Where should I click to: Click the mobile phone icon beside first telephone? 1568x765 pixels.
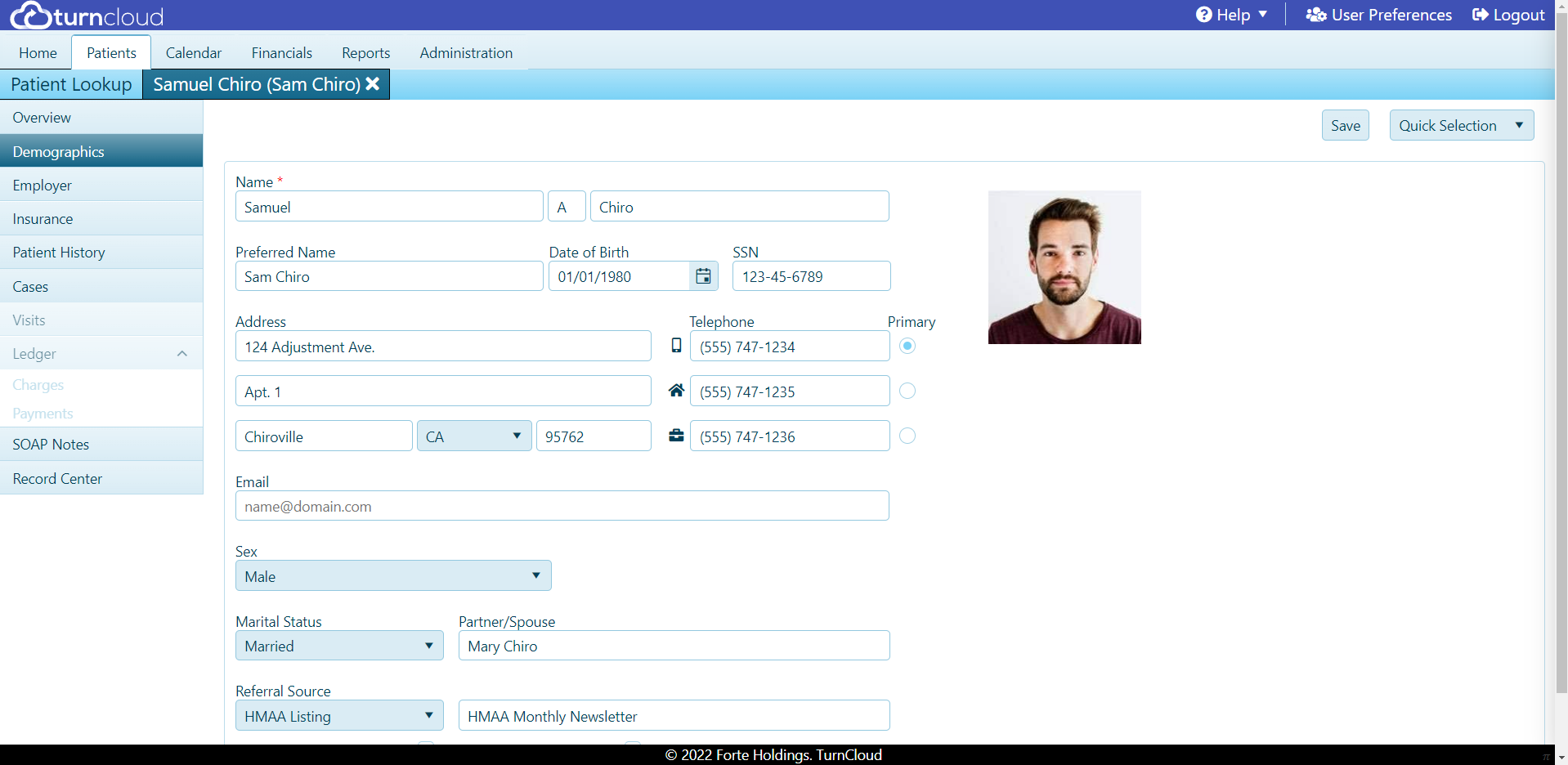(x=676, y=346)
